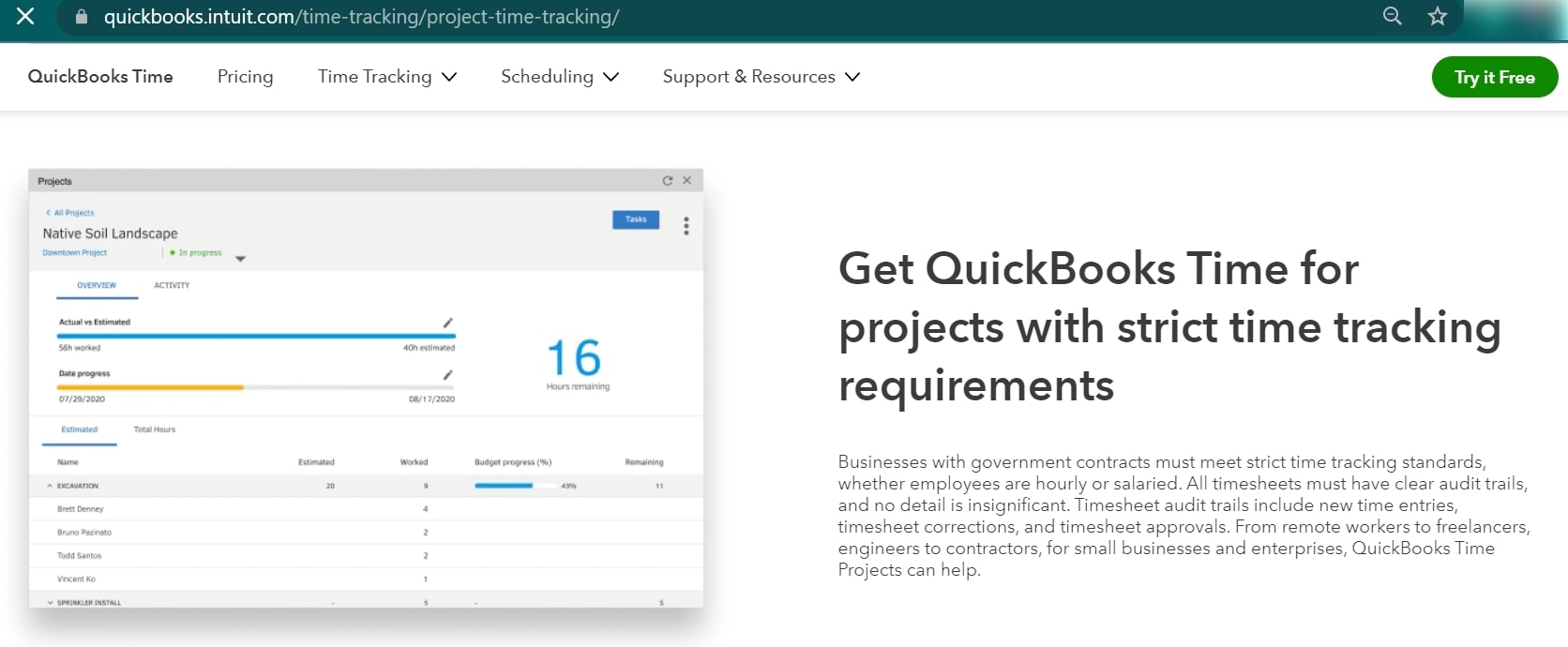Screen dimensions: 1568x647
Task: Close the Projects panel with its X
Action: [687, 181]
